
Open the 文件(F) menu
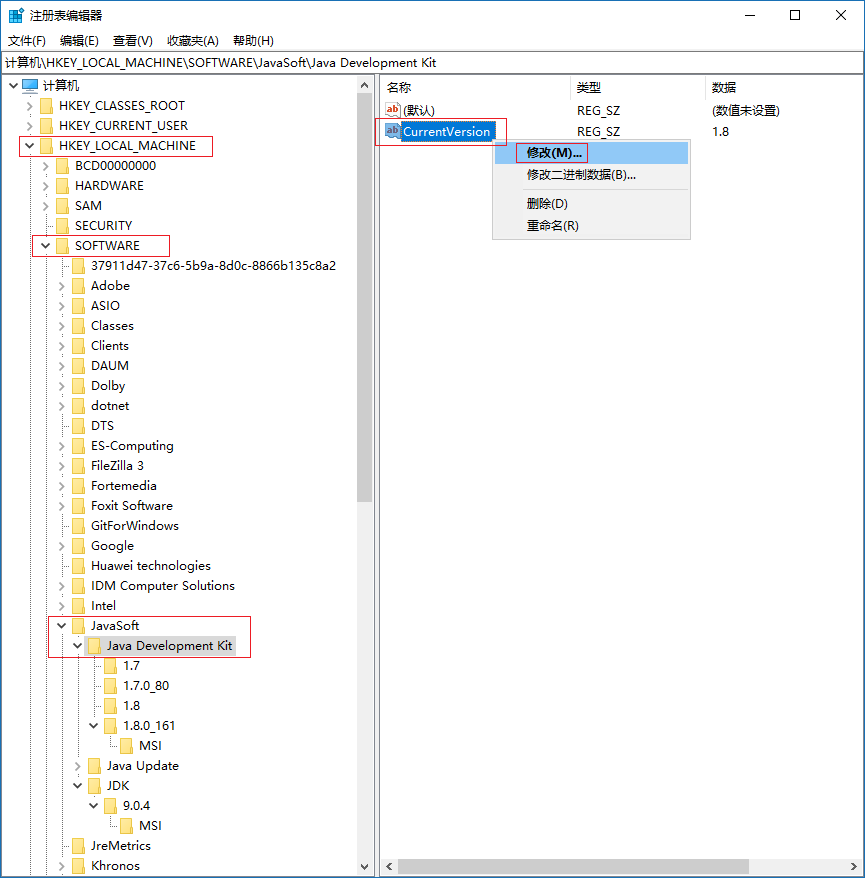pos(27,40)
